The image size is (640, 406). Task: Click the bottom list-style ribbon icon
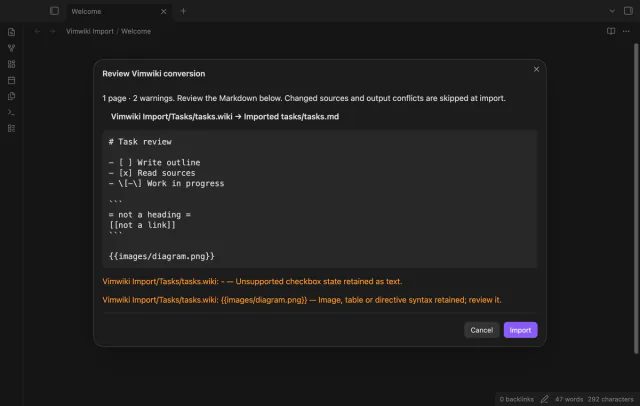(x=11, y=128)
